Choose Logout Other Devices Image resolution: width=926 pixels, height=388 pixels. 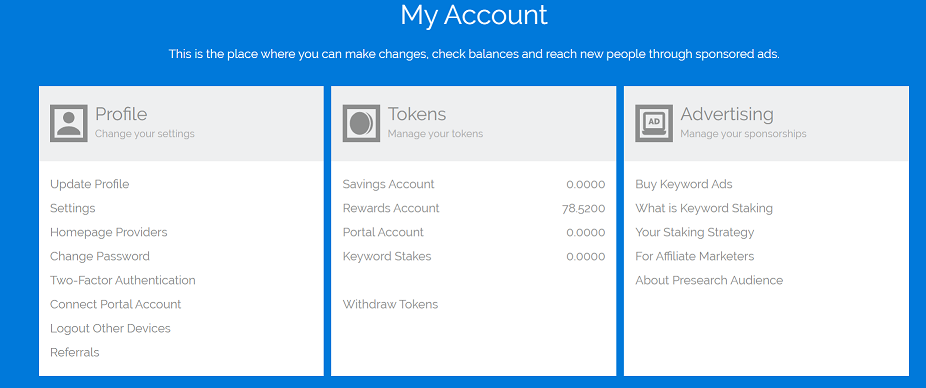(110, 328)
